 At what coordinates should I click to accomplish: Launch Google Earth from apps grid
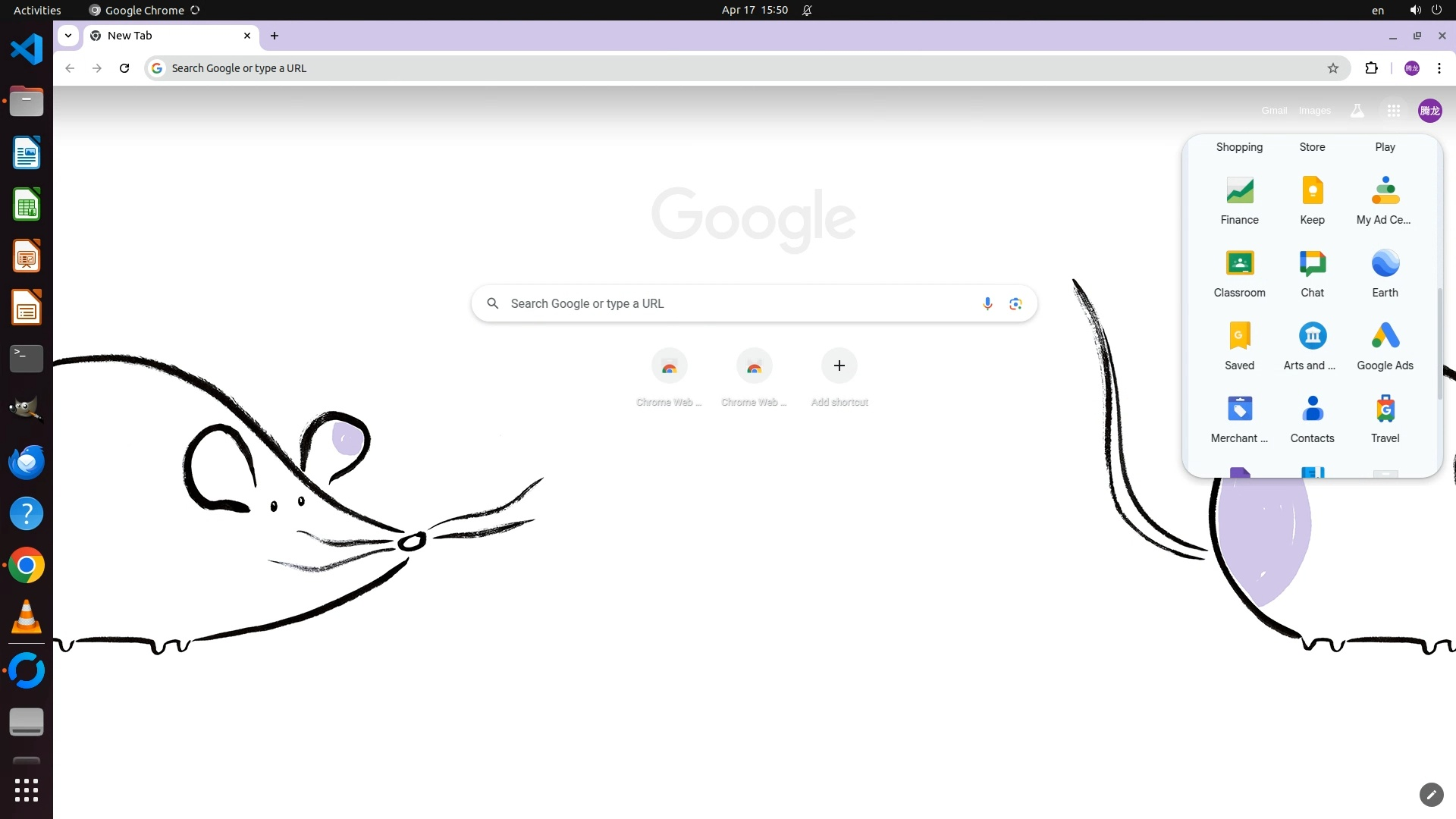[x=1385, y=272]
